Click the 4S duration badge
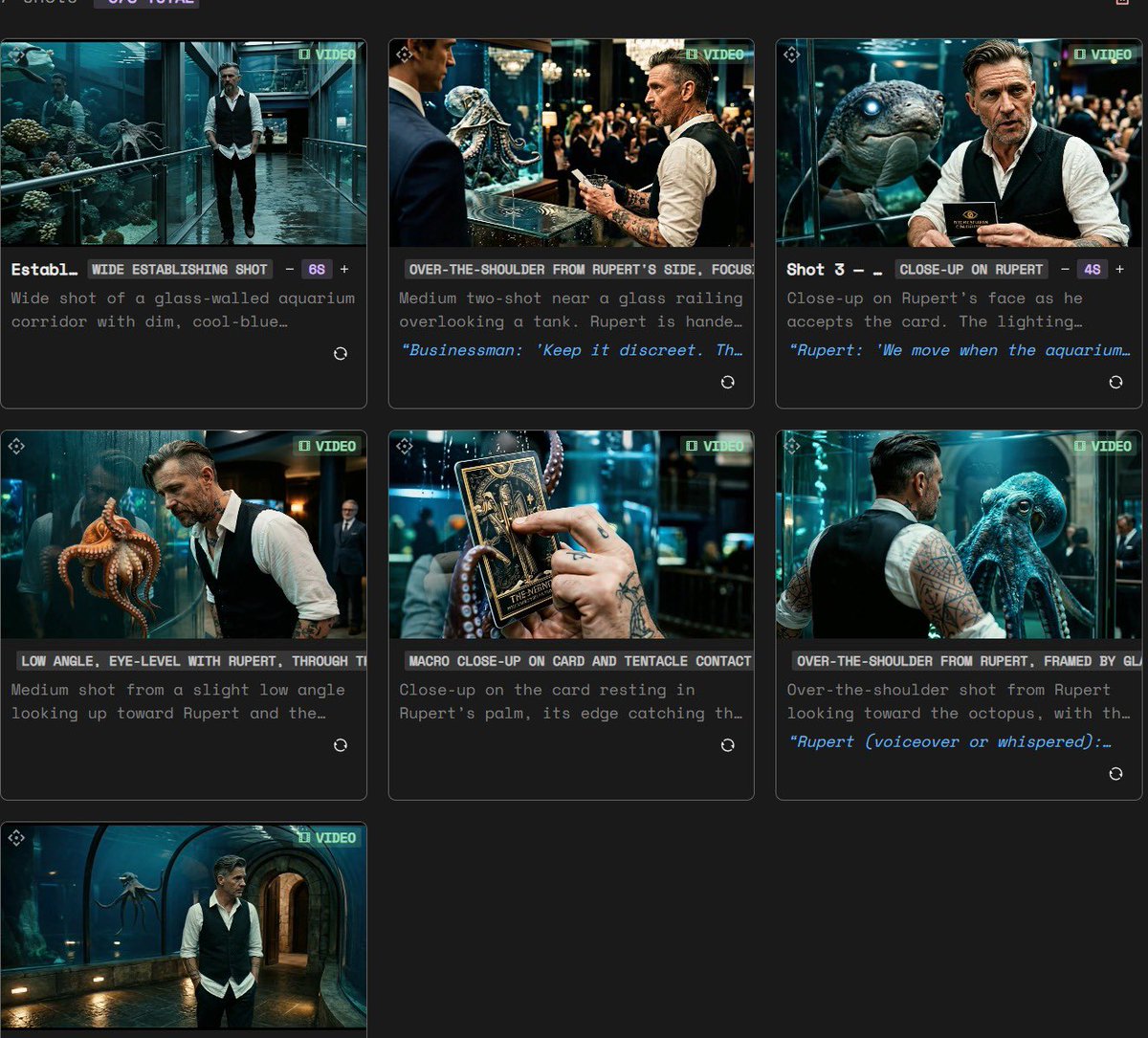The image size is (1148, 1038). pos(1093,270)
